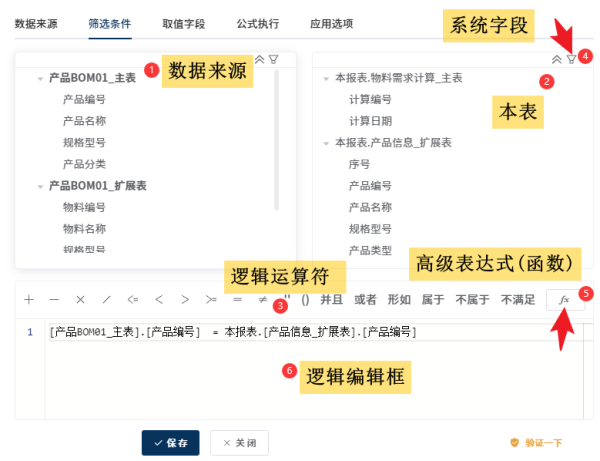Insert the 不属于 operator
This screenshot has width=600, height=461.
pyautogui.click(x=473, y=300)
